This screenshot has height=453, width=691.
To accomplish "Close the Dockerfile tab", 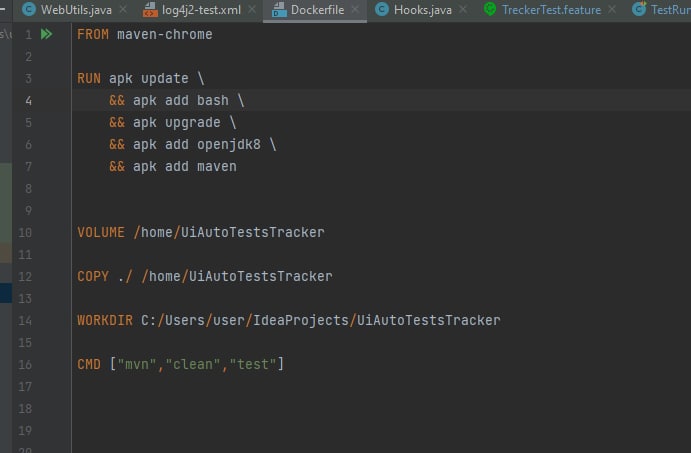I will pos(355,9).
